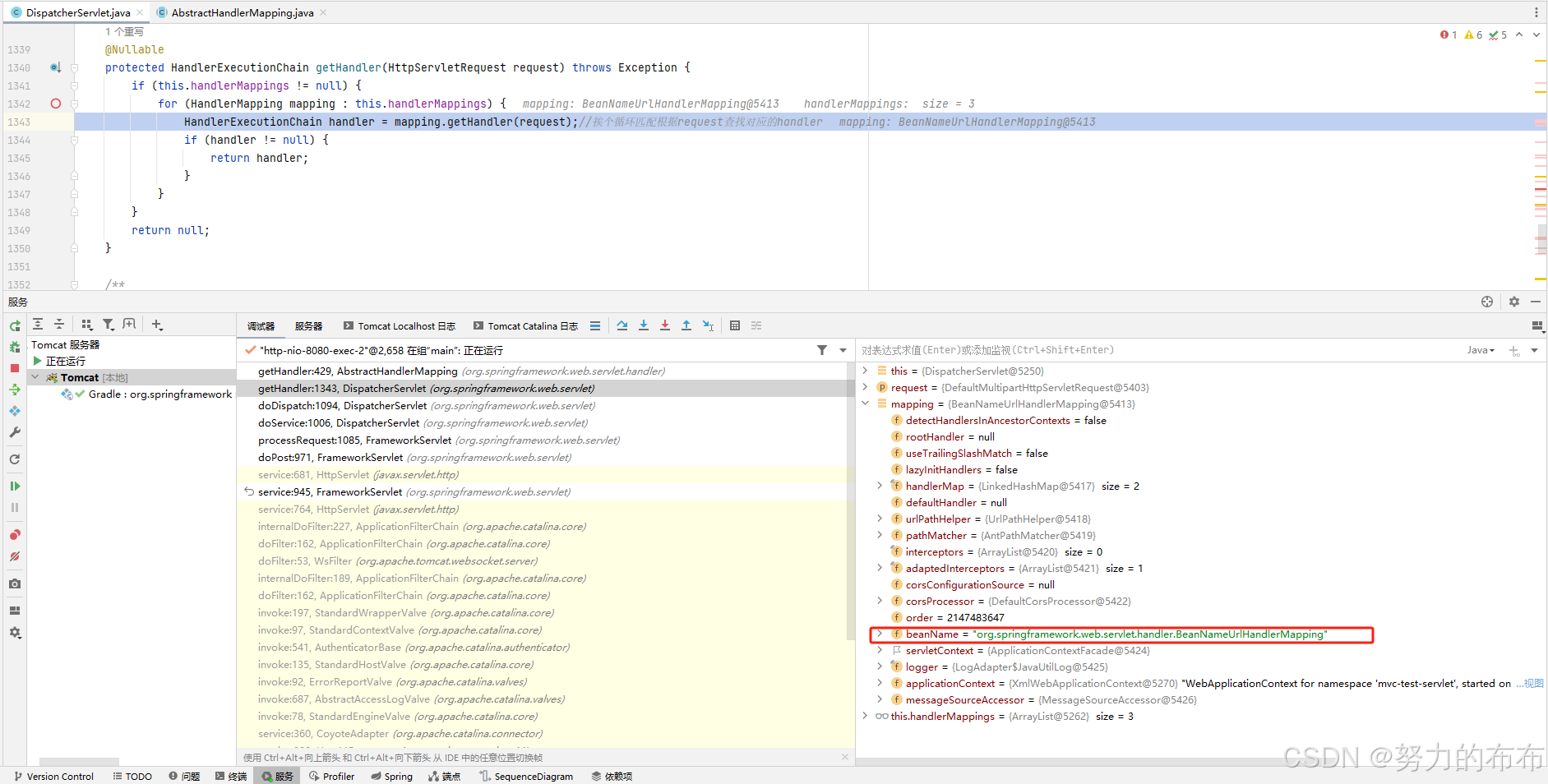Click Trace Current Stream Chain icon
1548x784 pixels.
pyautogui.click(x=756, y=325)
